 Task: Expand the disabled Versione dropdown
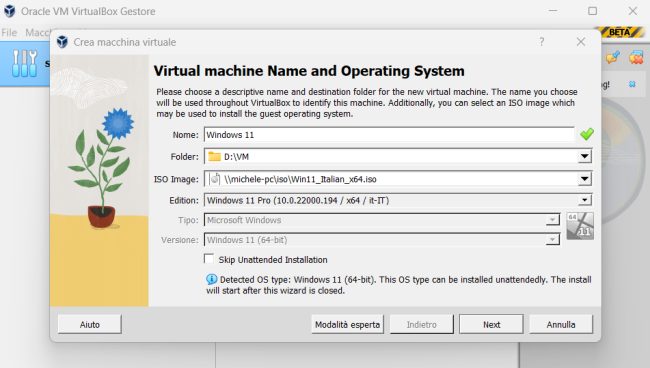[552, 240]
